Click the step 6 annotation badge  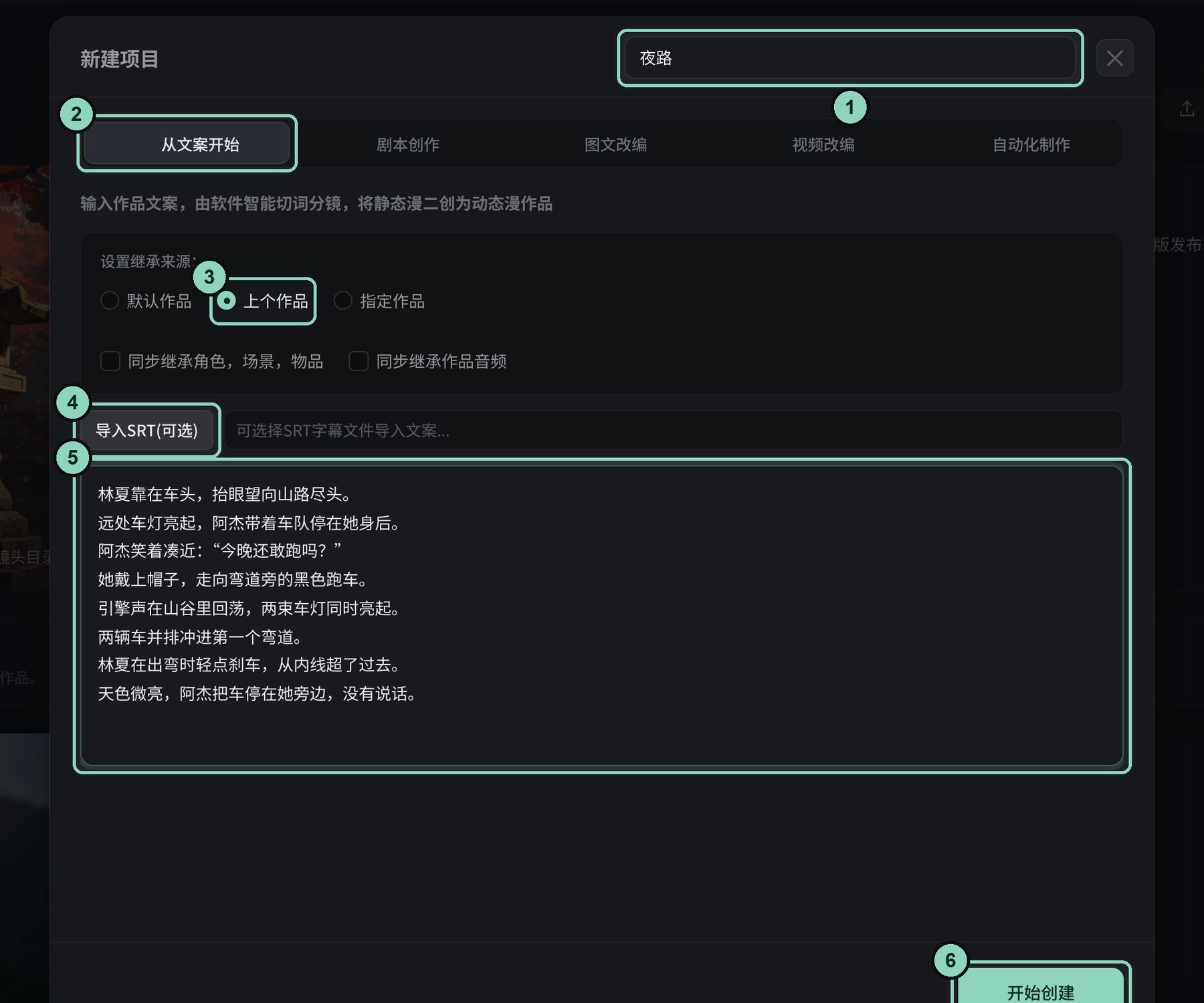[x=950, y=960]
